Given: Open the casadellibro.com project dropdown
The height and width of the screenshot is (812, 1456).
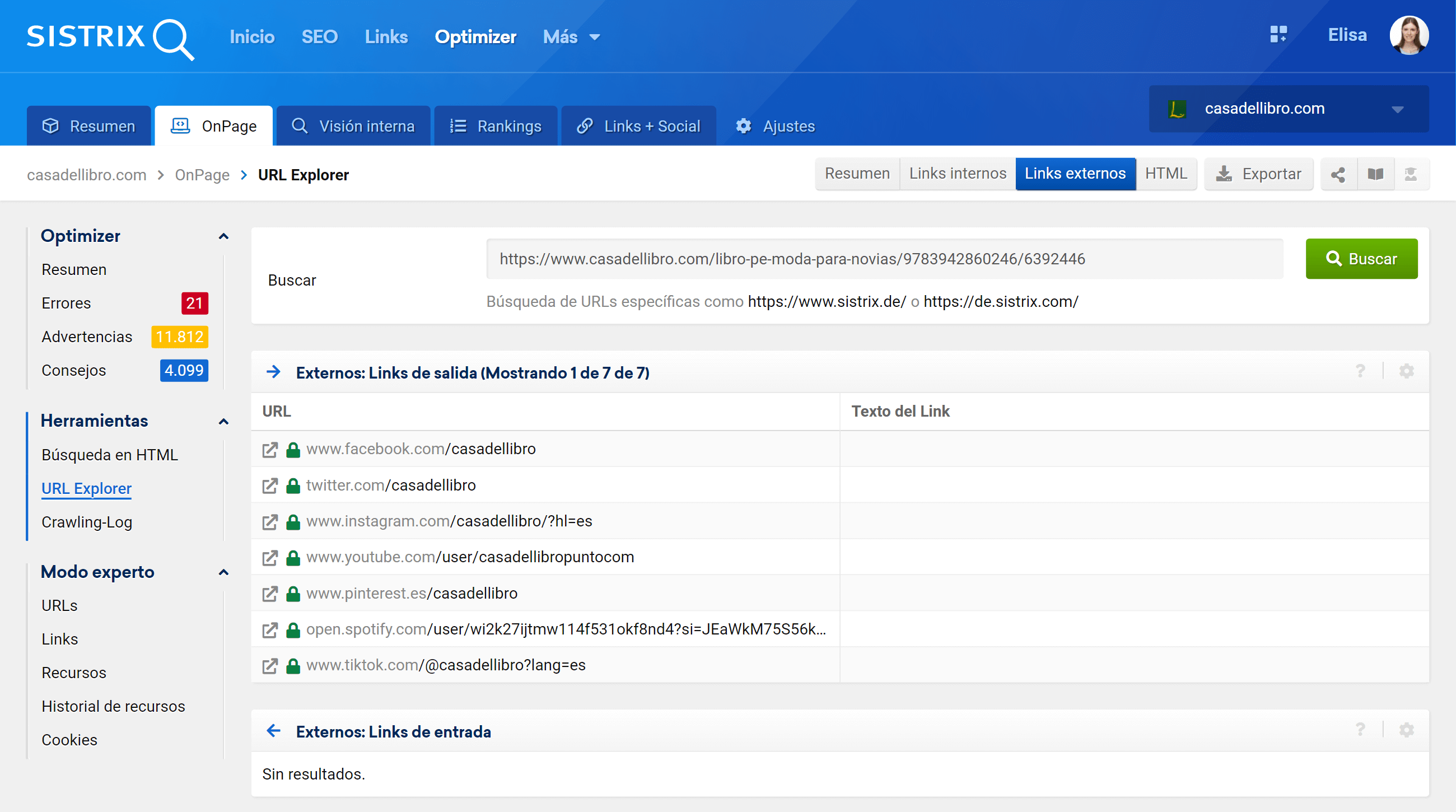Looking at the screenshot, I should click(1288, 109).
